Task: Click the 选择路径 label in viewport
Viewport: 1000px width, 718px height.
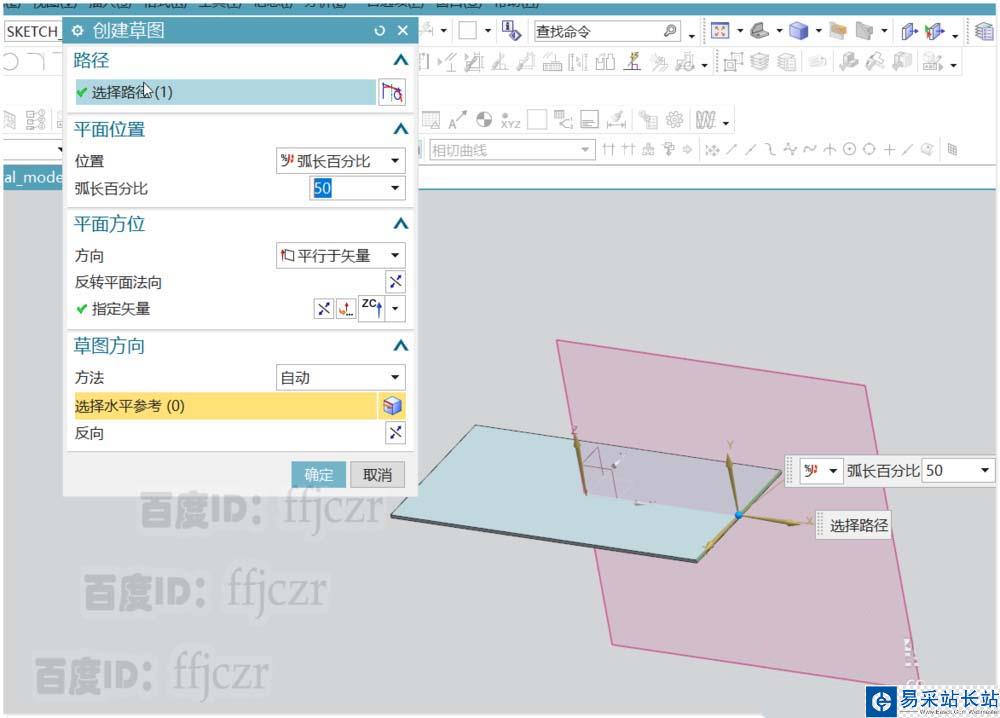Action: 858,525
